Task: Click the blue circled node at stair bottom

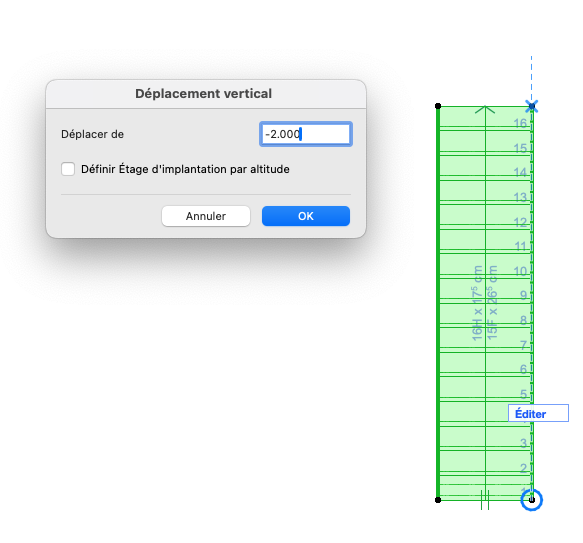Action: pos(532,500)
